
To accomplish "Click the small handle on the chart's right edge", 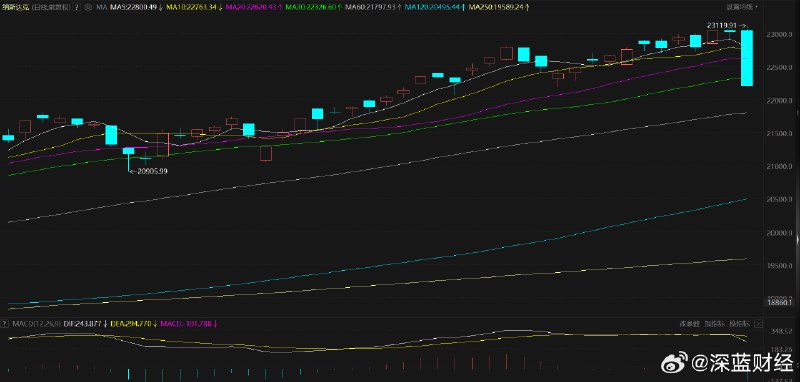I will pyautogui.click(x=798, y=239).
